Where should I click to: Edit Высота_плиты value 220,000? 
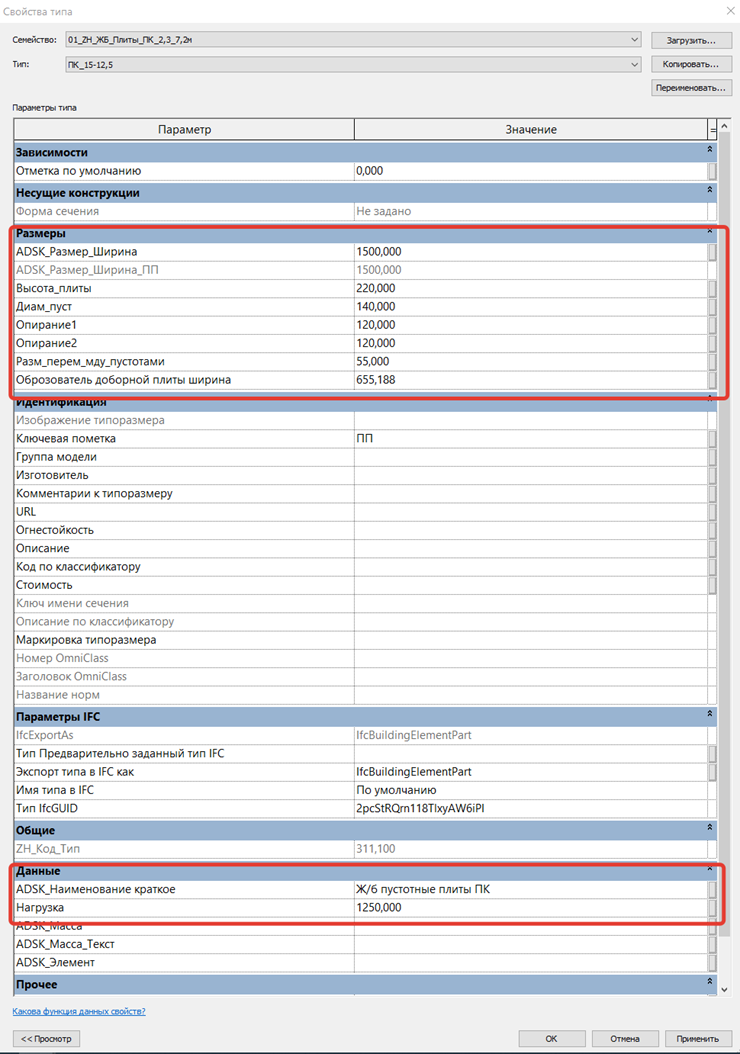(x=531, y=288)
